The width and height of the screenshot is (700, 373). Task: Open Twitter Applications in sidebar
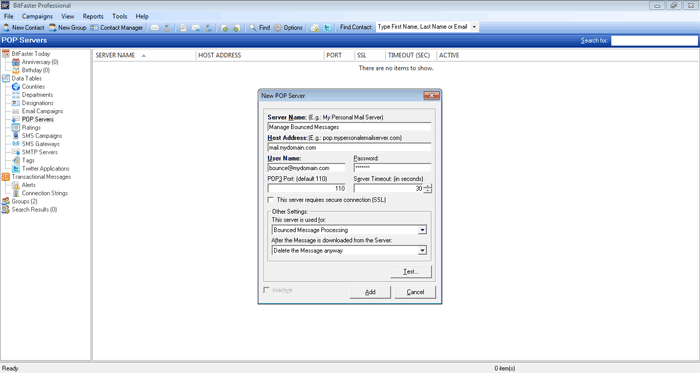[46, 169]
